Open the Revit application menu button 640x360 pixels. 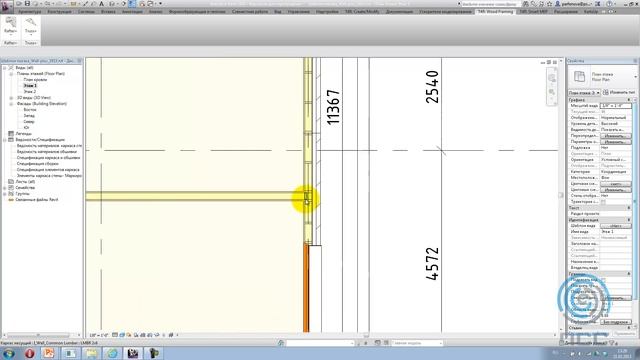6,6
